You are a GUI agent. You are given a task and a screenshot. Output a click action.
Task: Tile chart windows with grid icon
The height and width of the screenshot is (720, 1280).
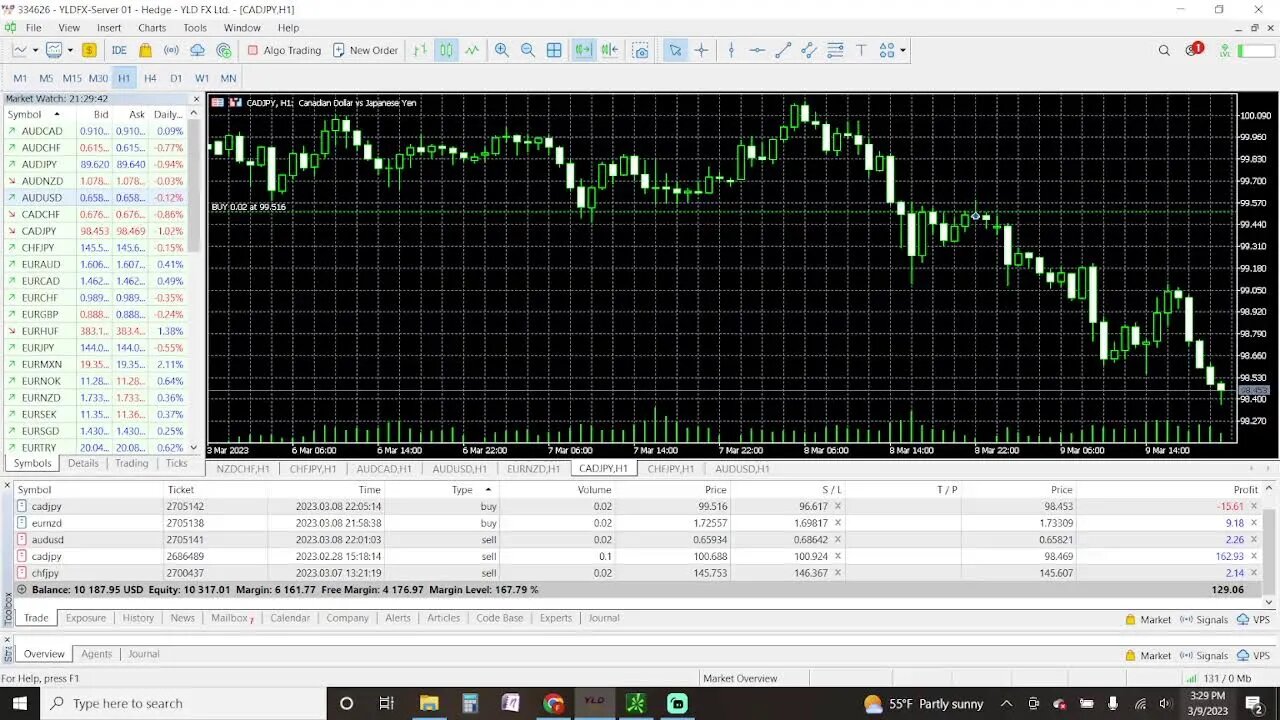click(554, 50)
